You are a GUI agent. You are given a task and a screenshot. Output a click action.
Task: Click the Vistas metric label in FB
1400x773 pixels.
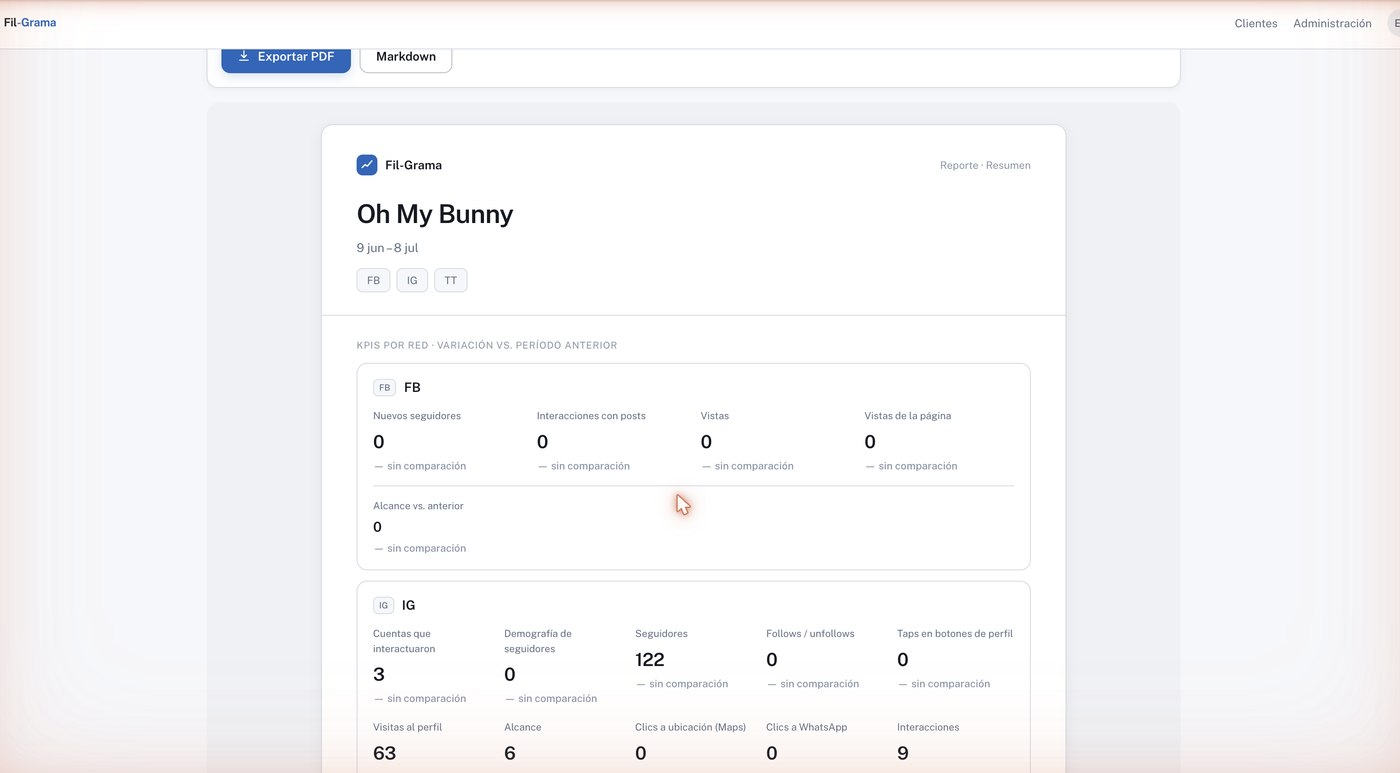715,416
